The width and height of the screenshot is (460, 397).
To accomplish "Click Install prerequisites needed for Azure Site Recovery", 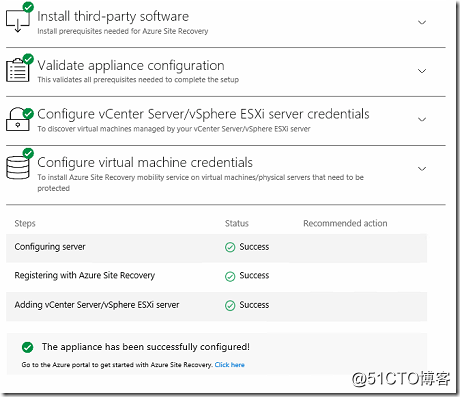I will point(123,31).
